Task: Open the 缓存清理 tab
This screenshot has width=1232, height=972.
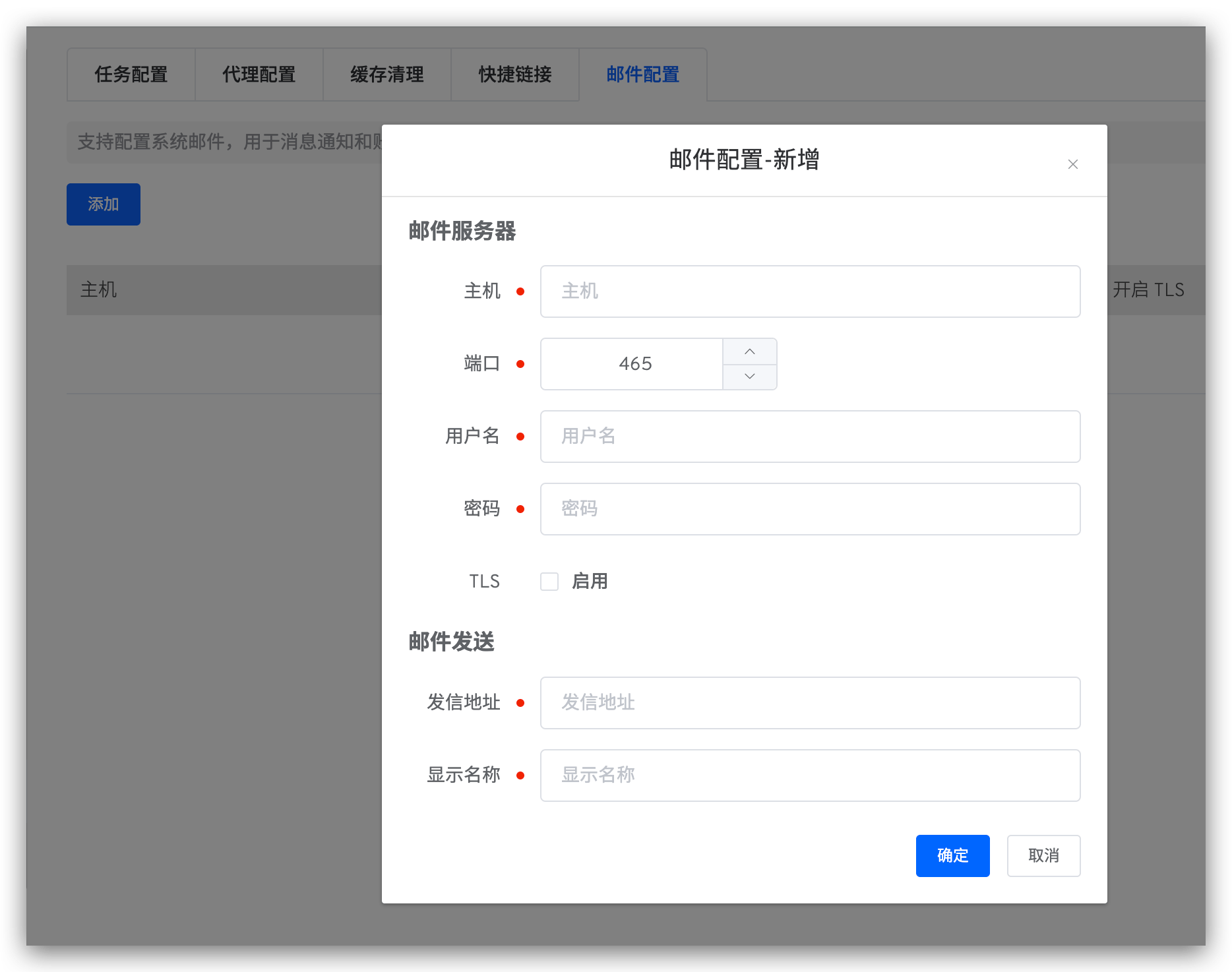Action: tap(386, 75)
